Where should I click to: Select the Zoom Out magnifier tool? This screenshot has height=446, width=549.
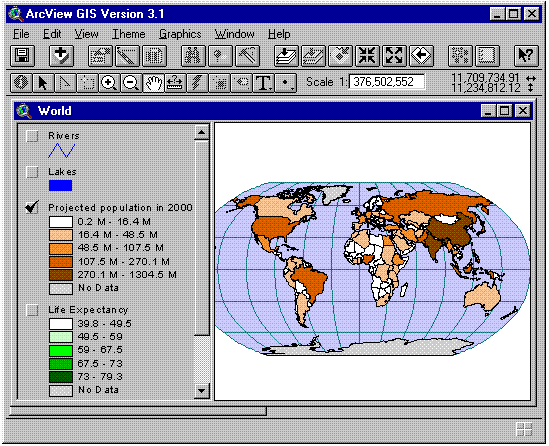tap(131, 83)
